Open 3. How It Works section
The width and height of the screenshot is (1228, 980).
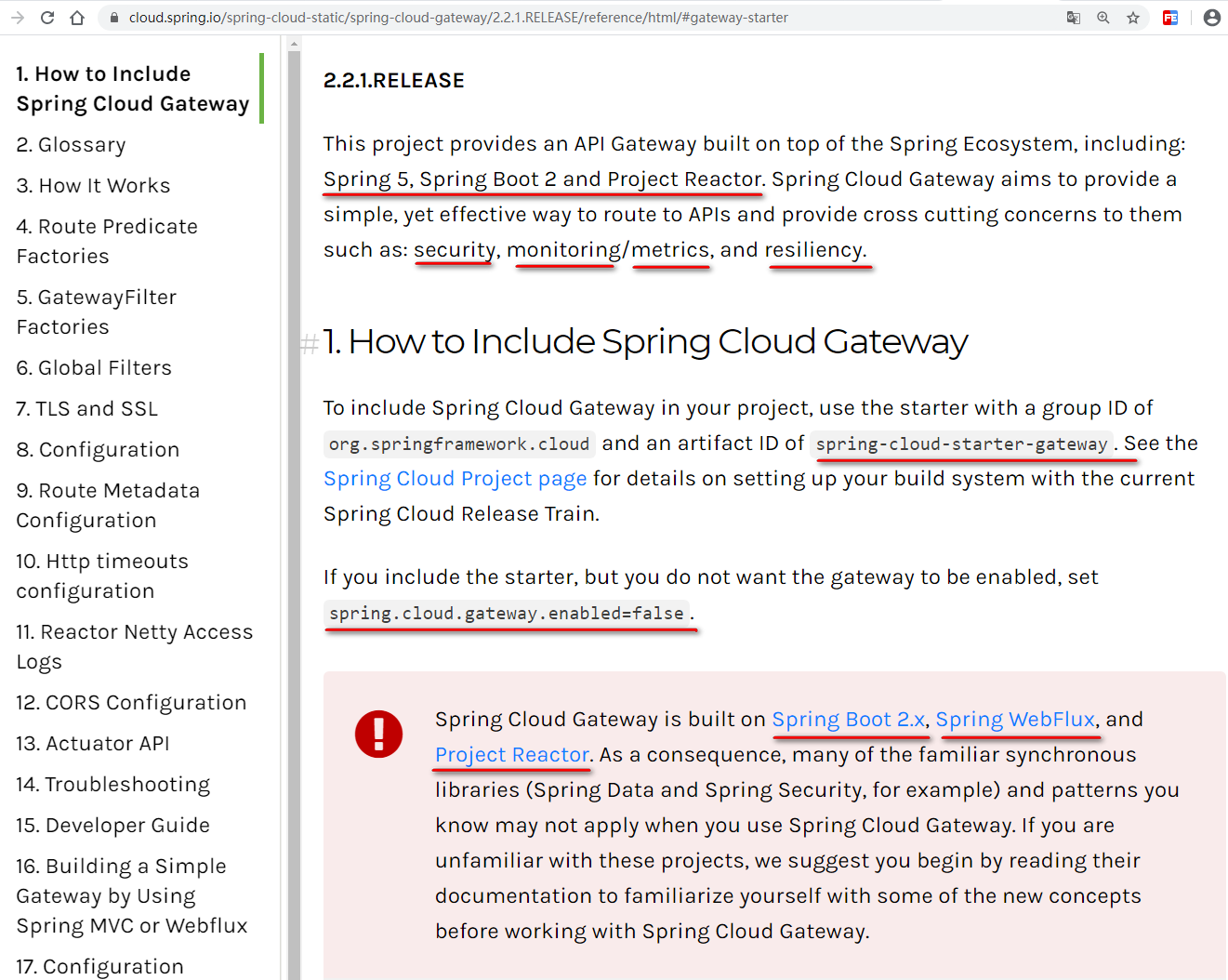tap(94, 186)
